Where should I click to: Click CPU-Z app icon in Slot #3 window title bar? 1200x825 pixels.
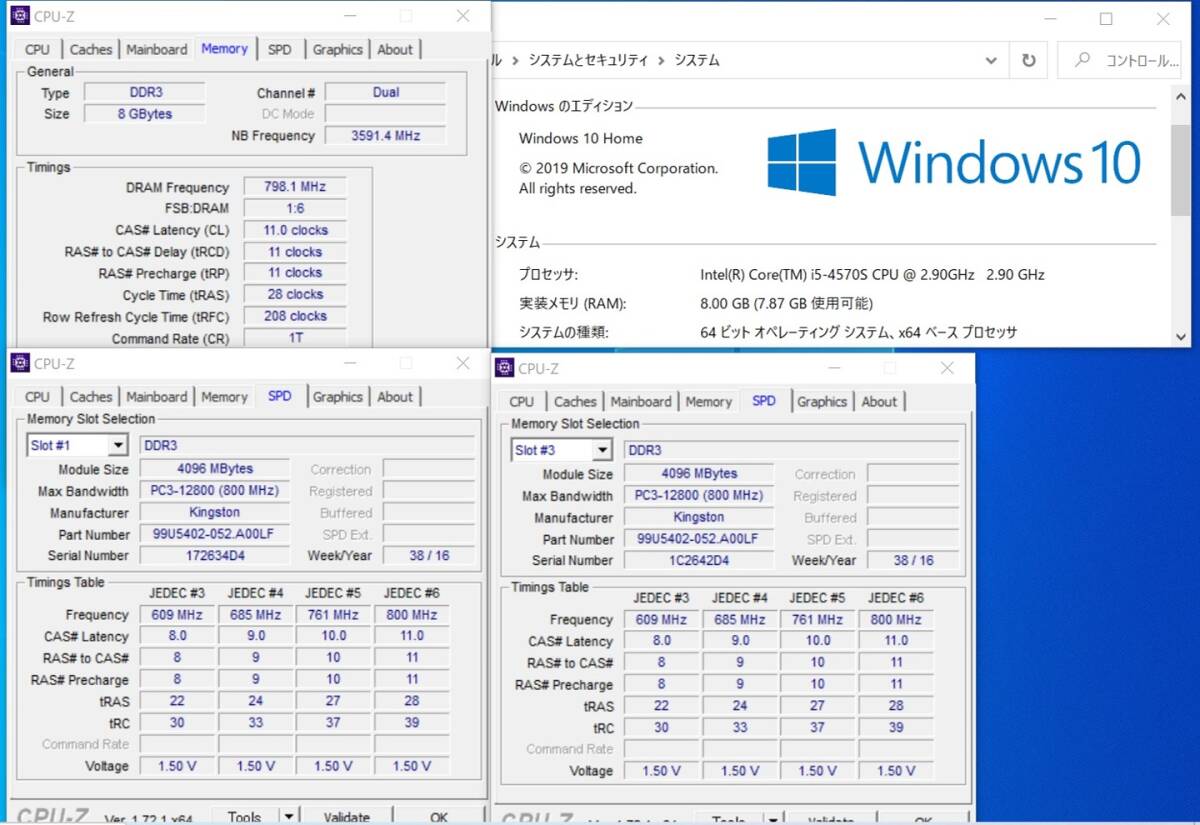point(504,368)
